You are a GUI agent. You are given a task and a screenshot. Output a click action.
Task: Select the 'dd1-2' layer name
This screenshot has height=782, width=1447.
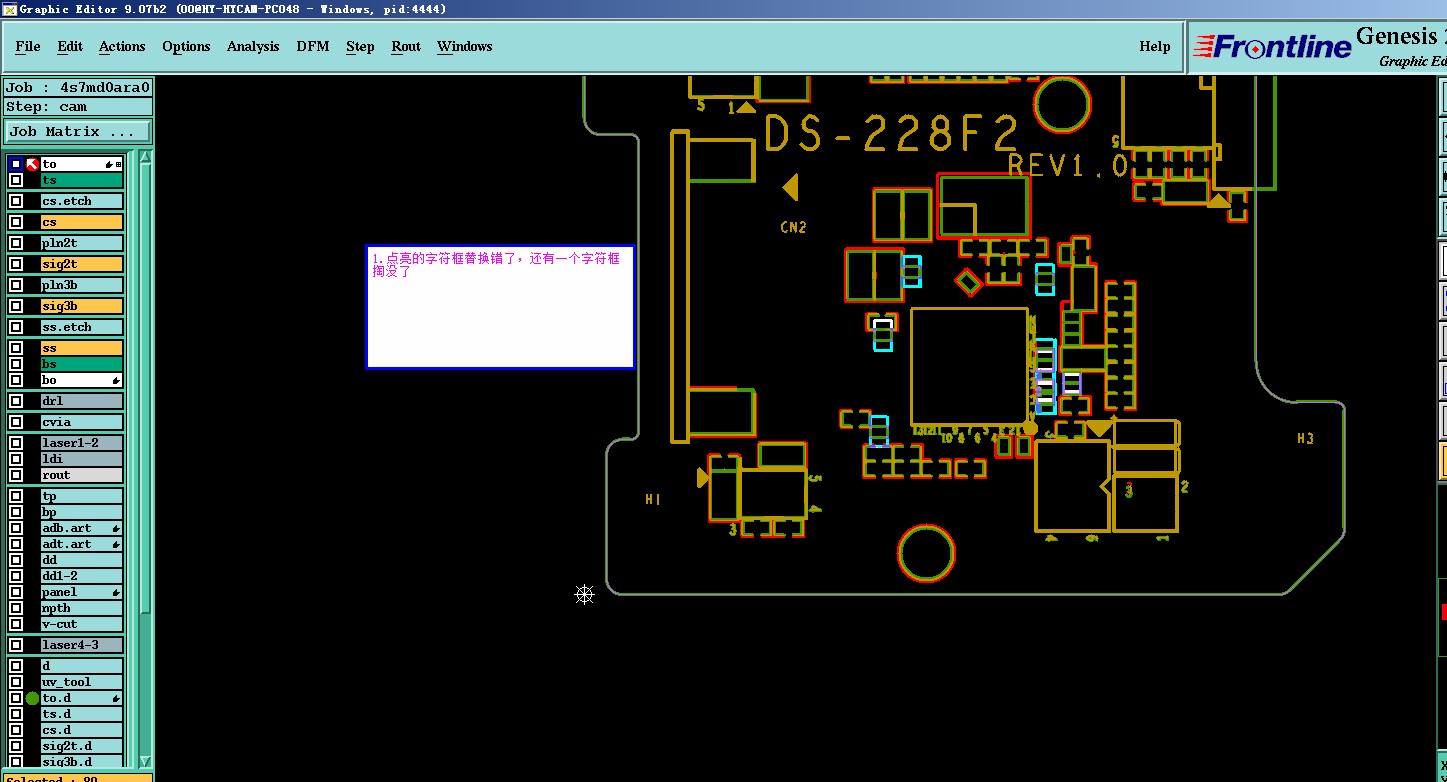pyautogui.click(x=82, y=576)
